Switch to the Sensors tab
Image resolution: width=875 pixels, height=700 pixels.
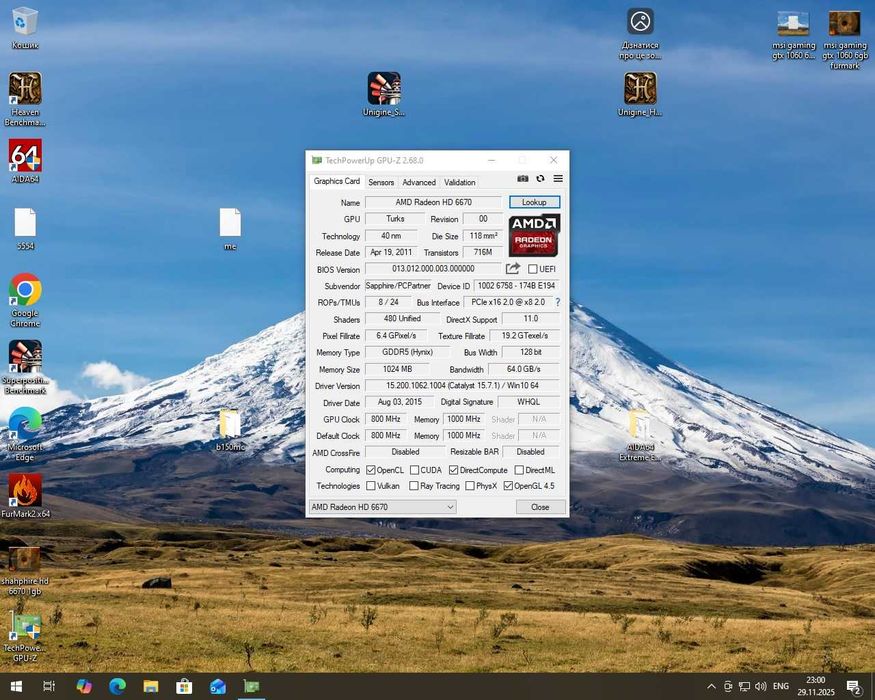(381, 182)
